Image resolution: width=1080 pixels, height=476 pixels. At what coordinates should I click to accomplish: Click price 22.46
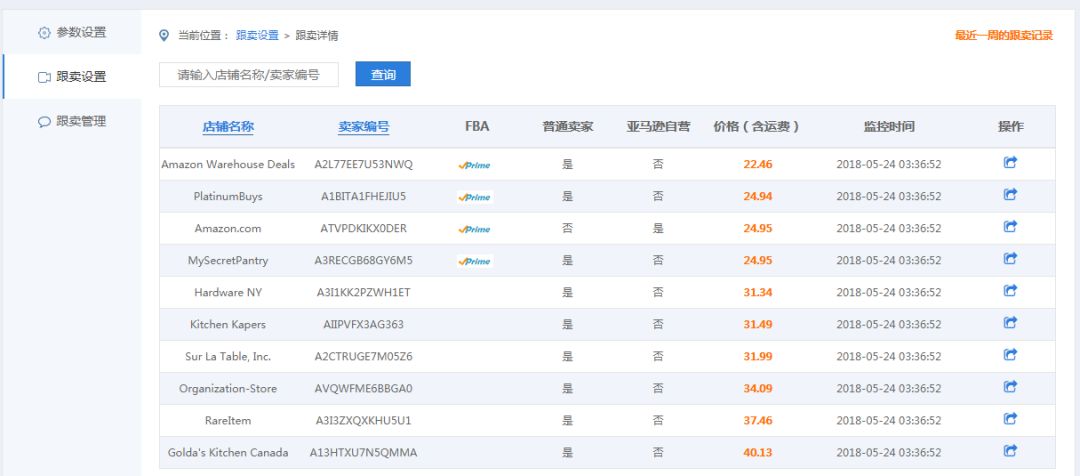[x=758, y=165]
